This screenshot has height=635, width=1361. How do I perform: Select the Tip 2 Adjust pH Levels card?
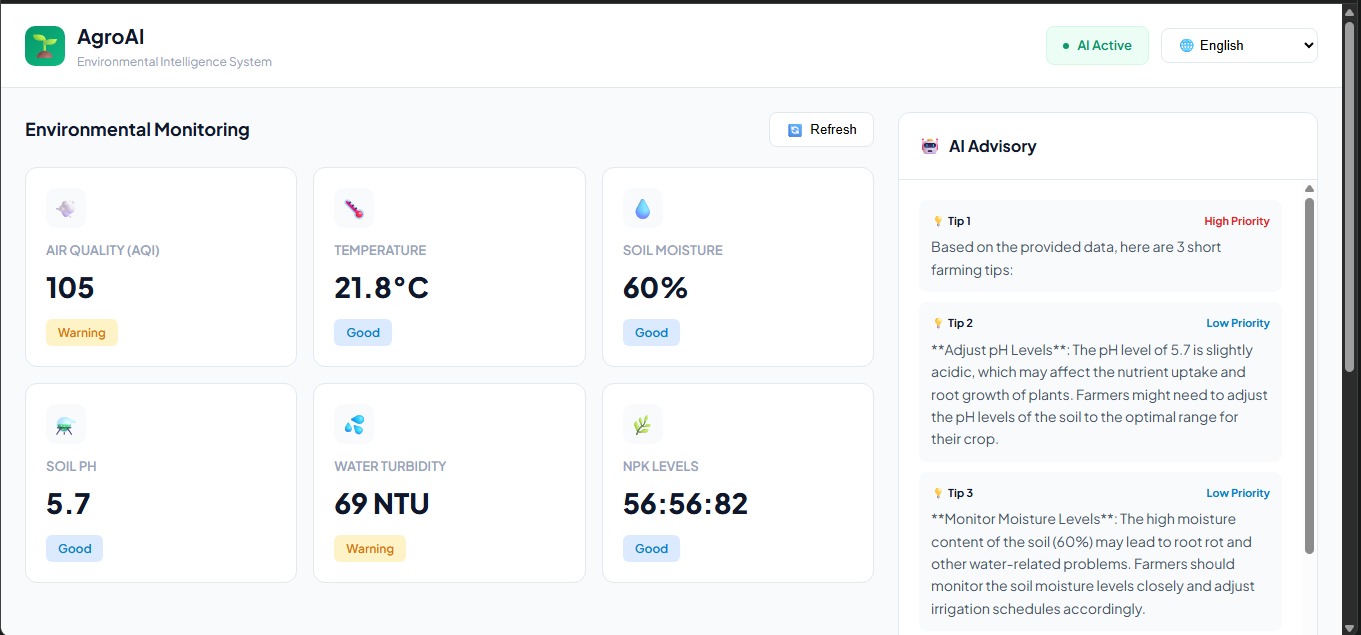coord(1100,382)
